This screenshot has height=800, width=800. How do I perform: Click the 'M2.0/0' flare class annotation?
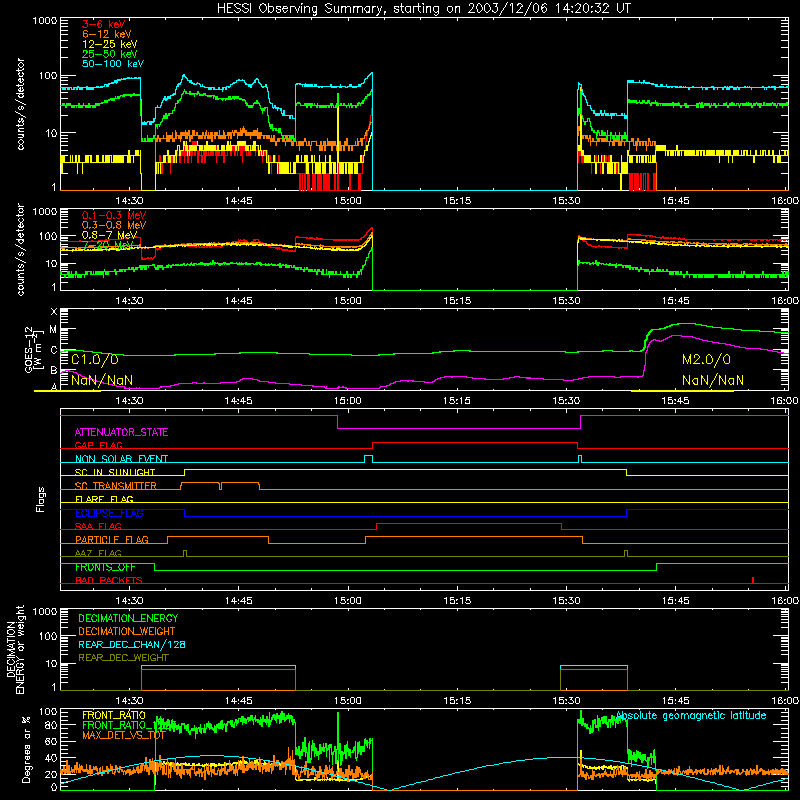[x=706, y=360]
